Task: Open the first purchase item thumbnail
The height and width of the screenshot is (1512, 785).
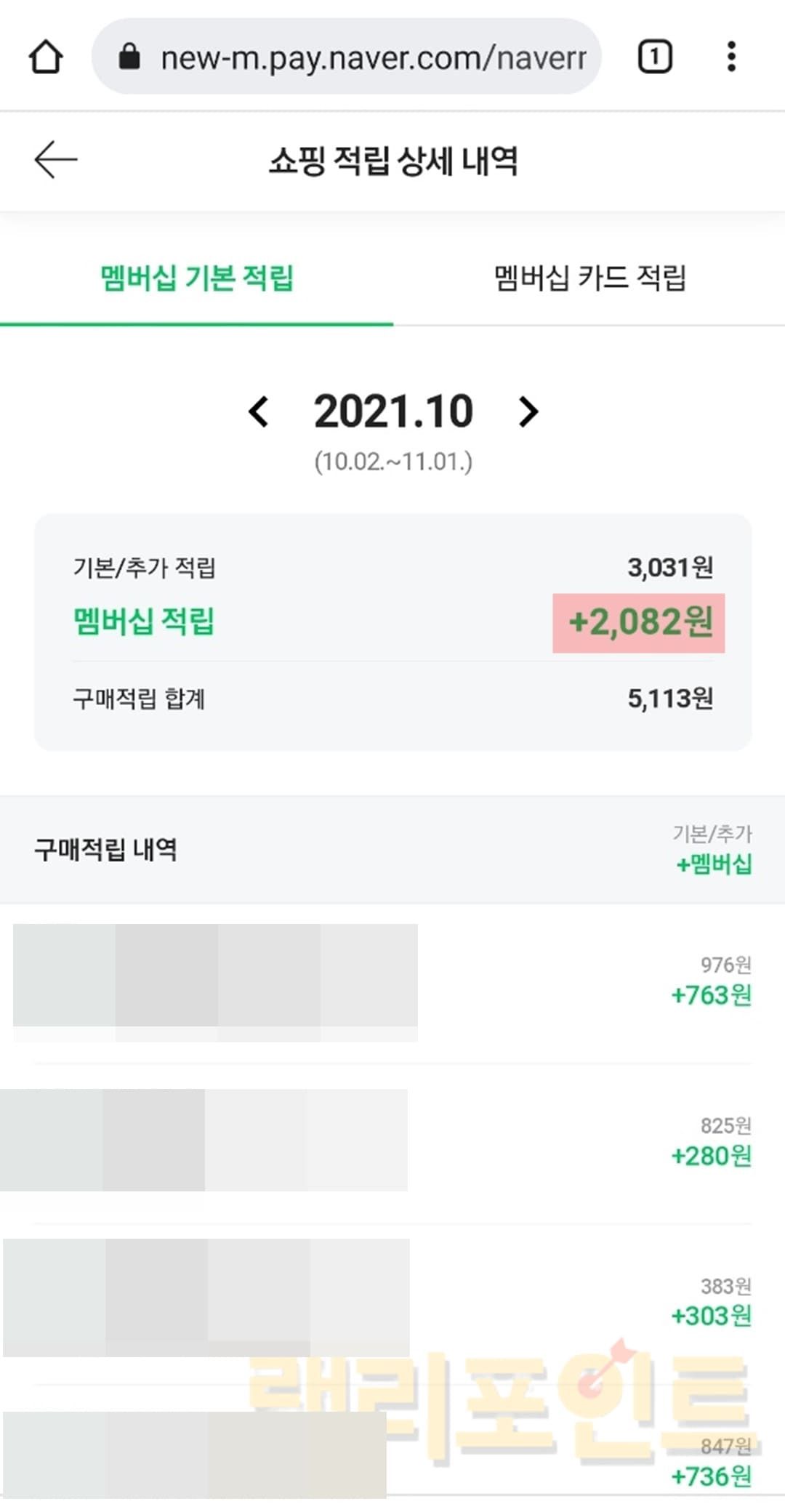Action: coord(215,982)
